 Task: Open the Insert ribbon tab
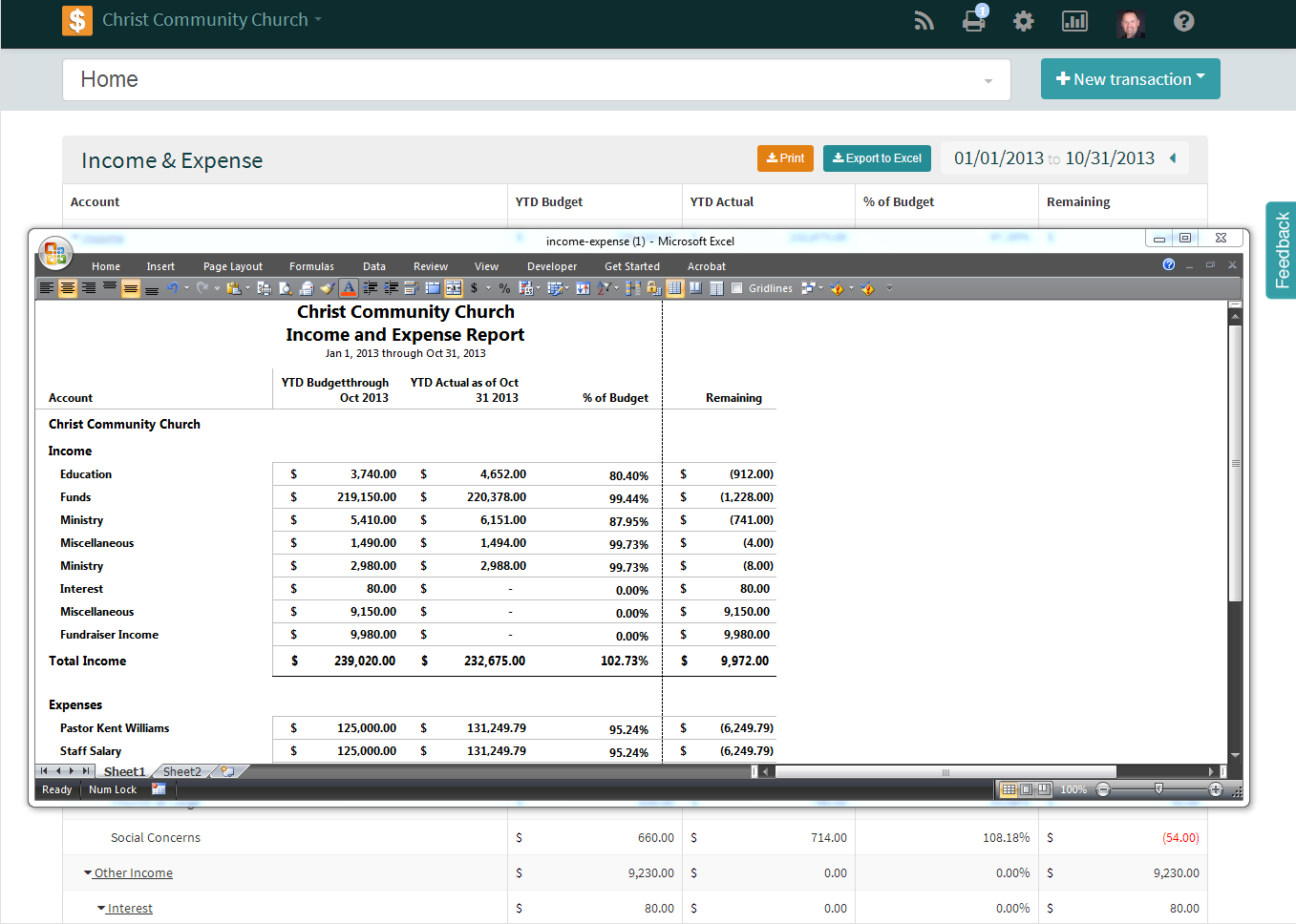coord(160,266)
